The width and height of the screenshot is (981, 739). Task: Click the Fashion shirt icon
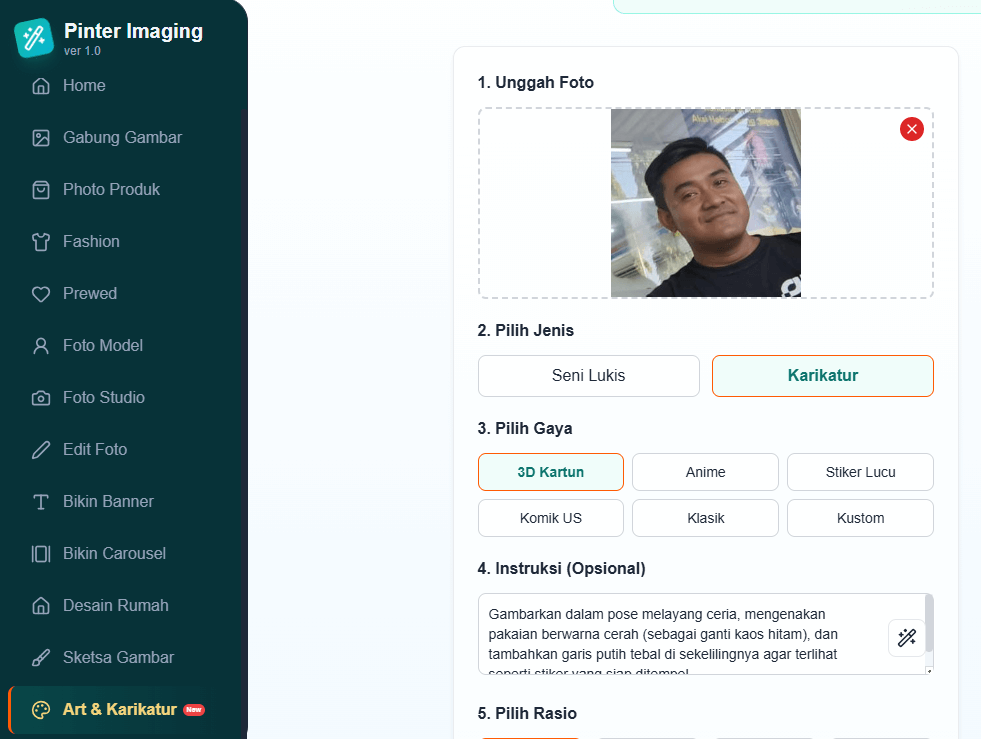coord(41,242)
